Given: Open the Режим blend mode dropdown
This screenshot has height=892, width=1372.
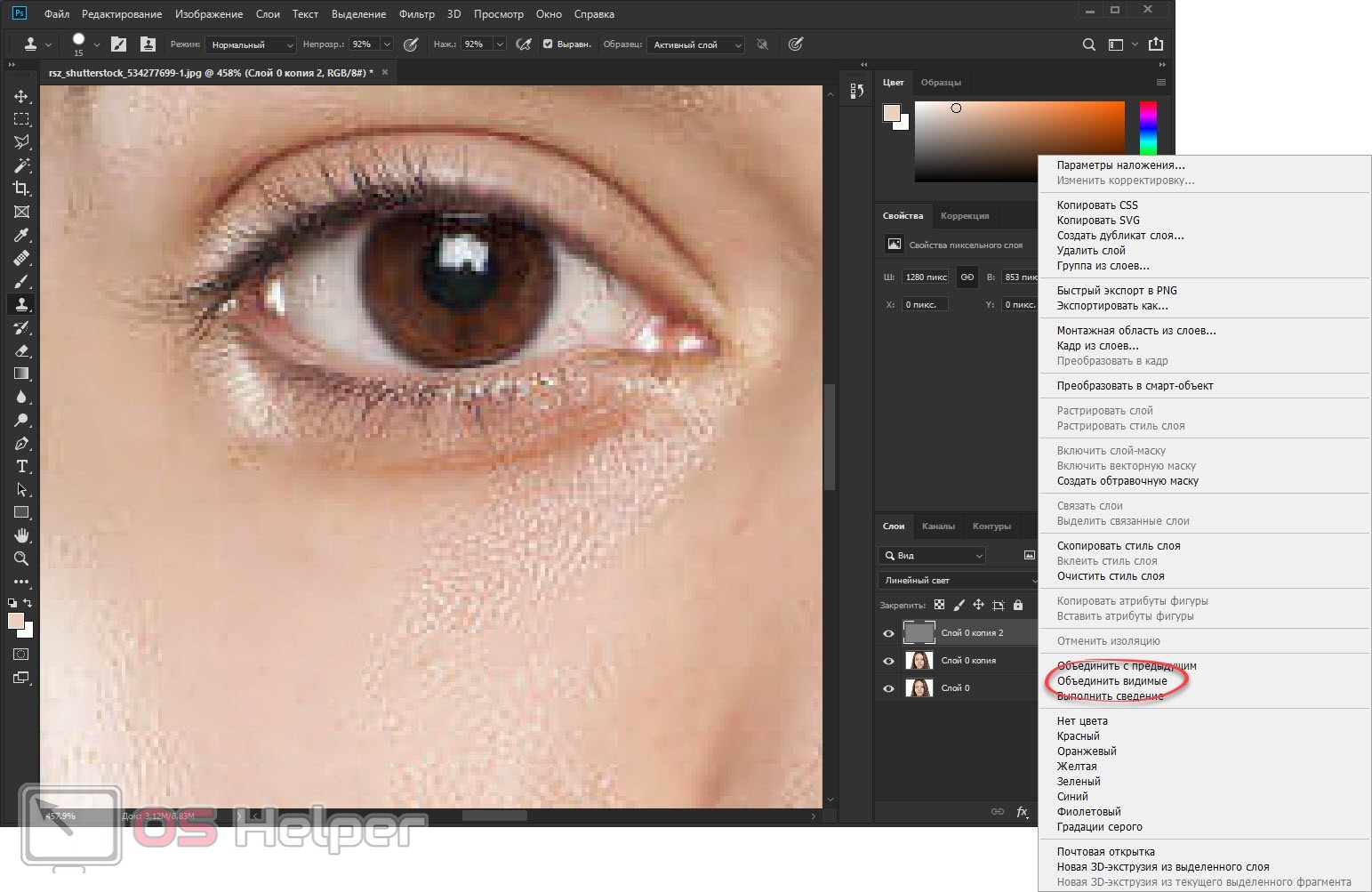Looking at the screenshot, I should pyautogui.click(x=251, y=44).
